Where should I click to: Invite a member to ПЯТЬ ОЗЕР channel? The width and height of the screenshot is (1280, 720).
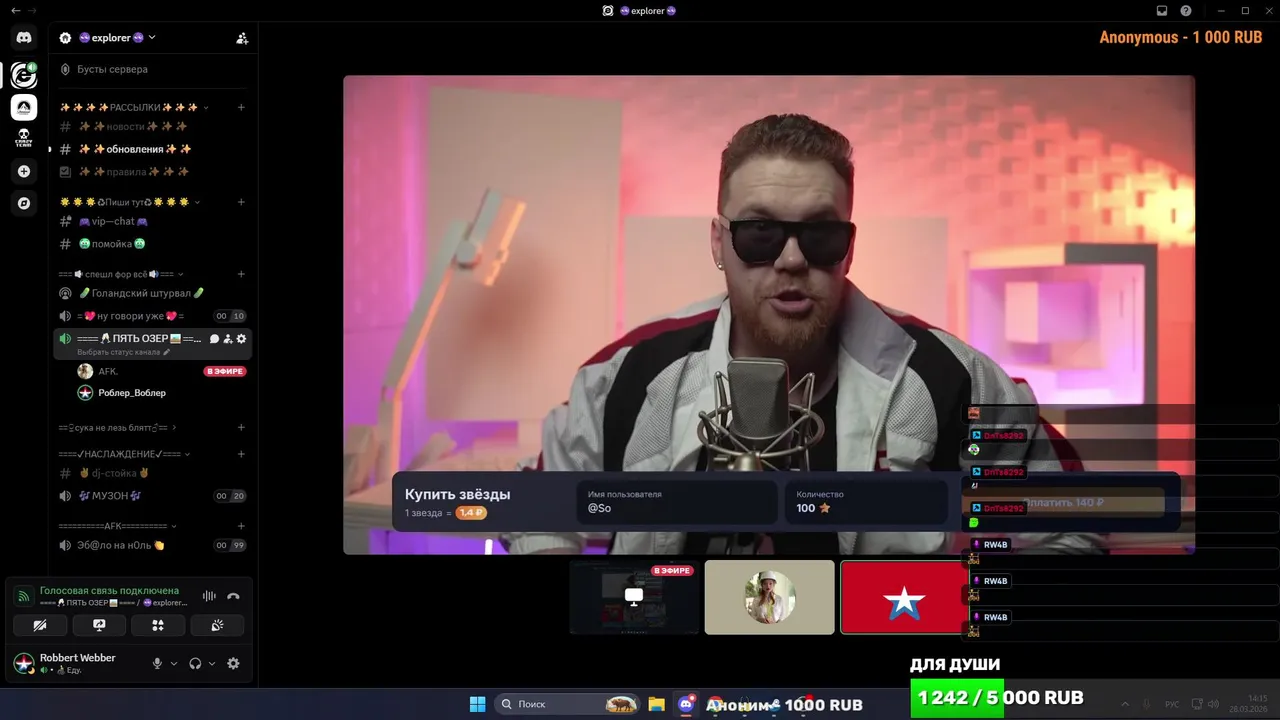click(228, 339)
